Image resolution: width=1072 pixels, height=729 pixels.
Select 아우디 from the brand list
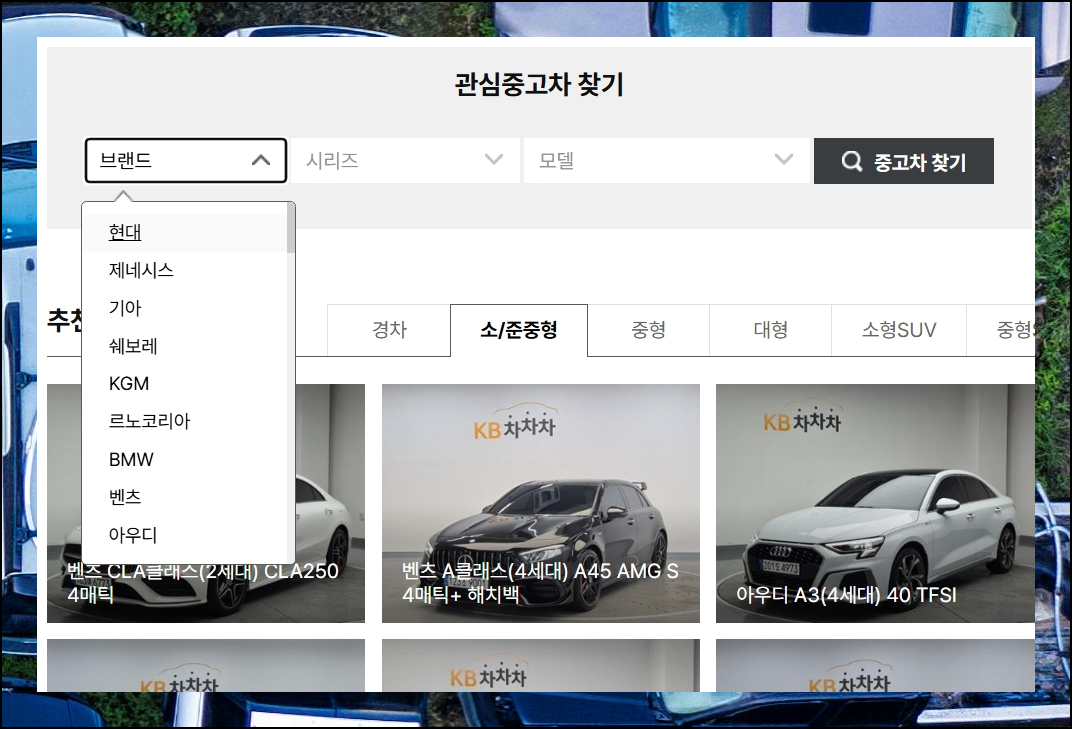tap(185, 535)
